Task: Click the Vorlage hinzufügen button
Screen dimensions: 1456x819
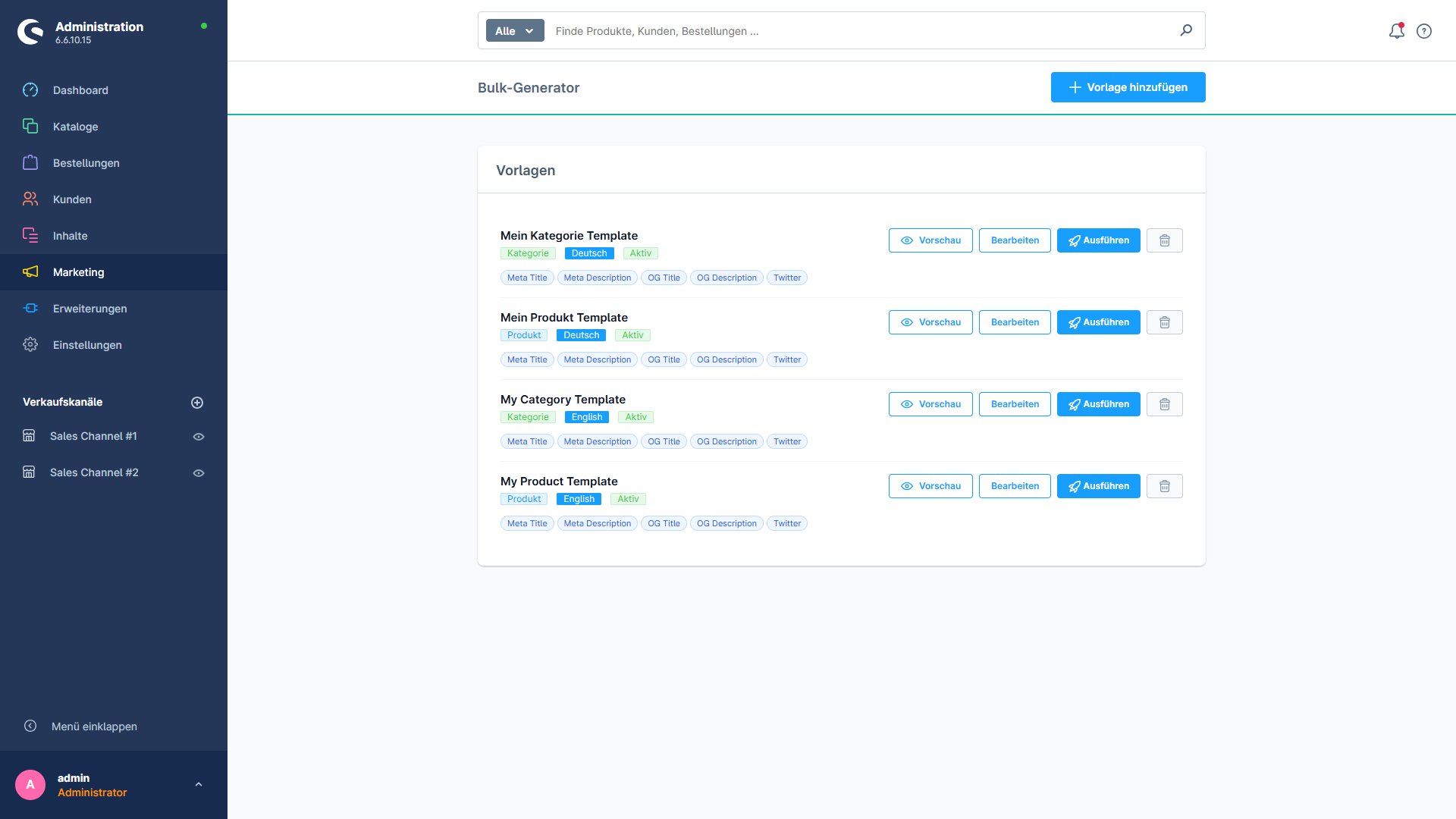Action: [1128, 87]
